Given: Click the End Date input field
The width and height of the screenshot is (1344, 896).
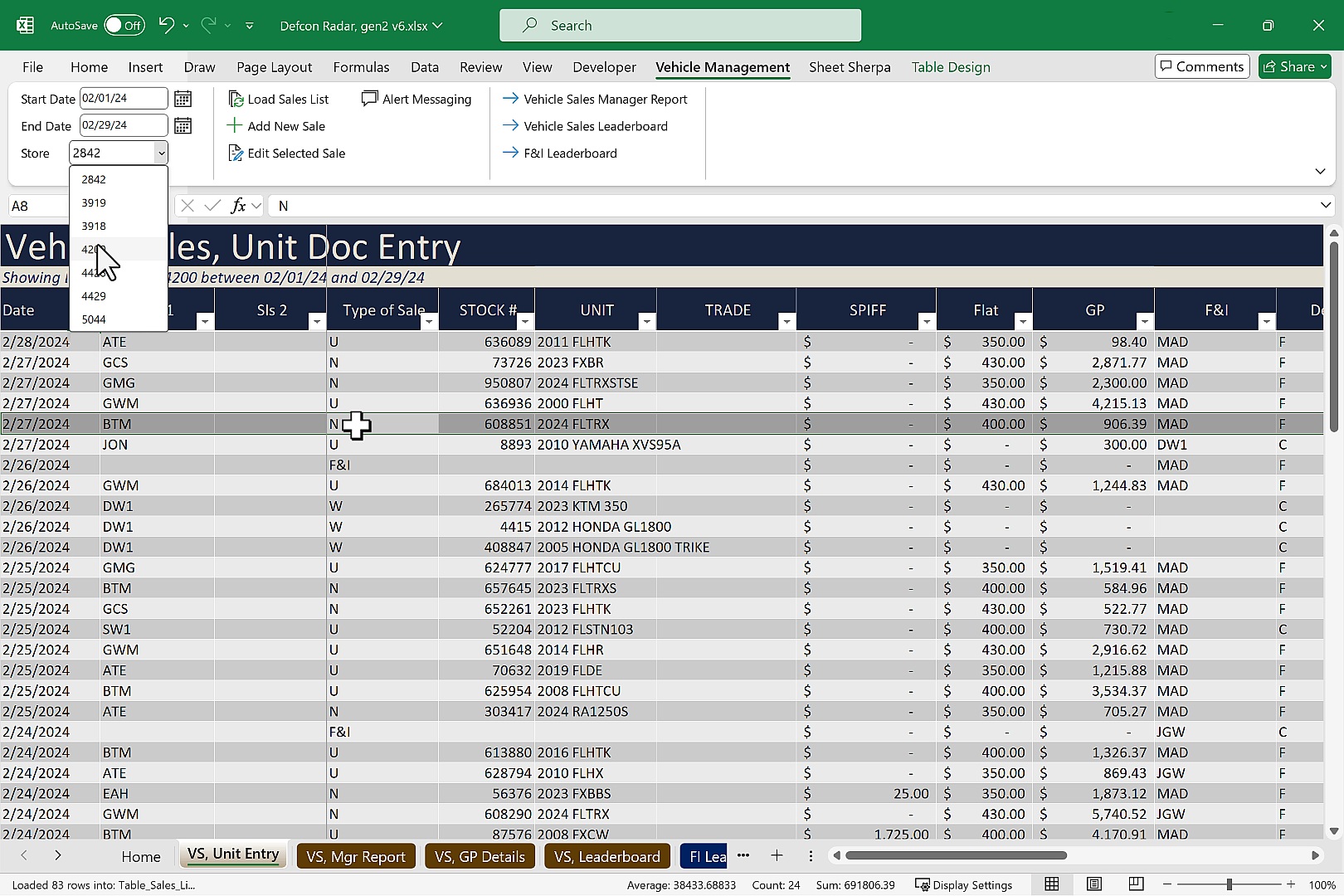Looking at the screenshot, I should point(123,125).
